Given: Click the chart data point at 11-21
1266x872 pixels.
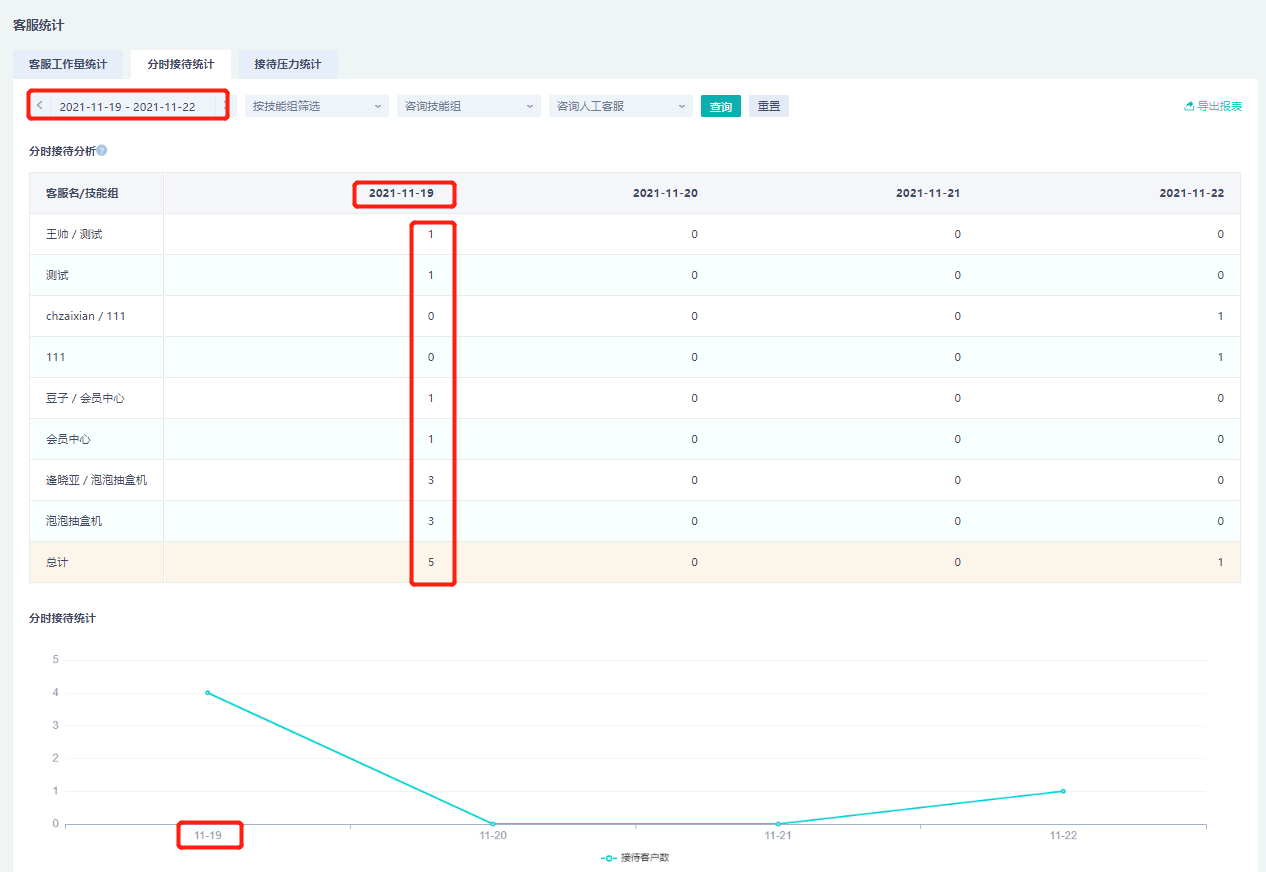Looking at the screenshot, I should click(x=778, y=824).
